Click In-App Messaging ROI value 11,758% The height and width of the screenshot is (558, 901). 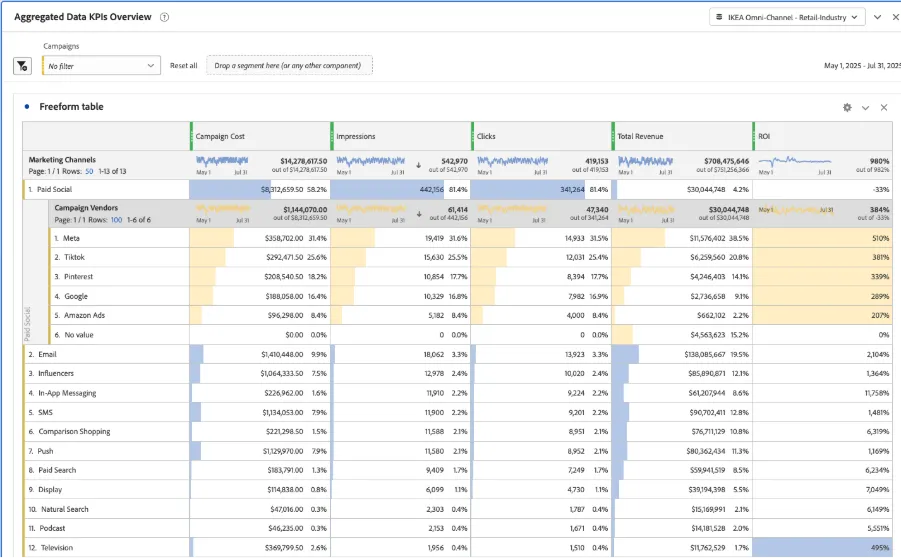click(x=877, y=393)
